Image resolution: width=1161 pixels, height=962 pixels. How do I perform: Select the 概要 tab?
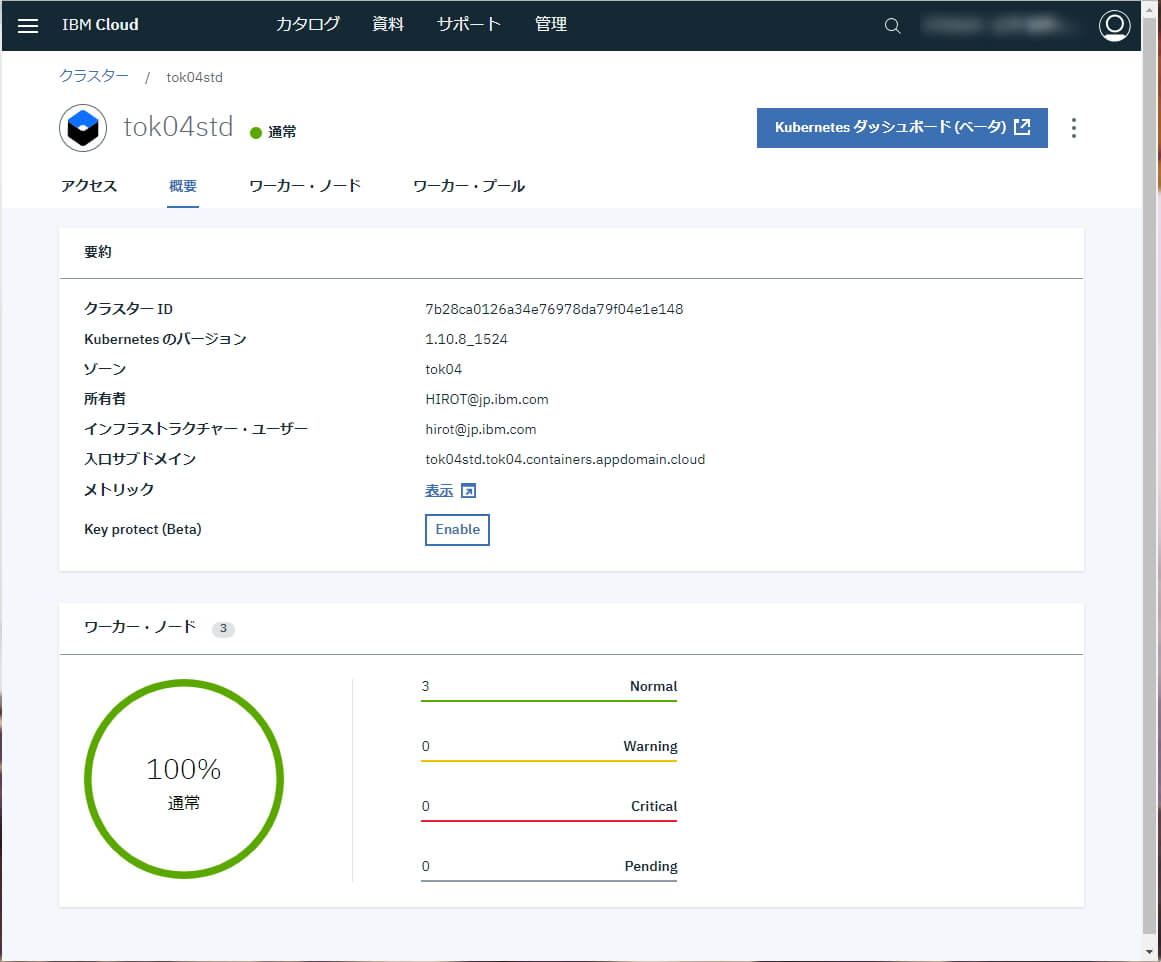[183, 186]
